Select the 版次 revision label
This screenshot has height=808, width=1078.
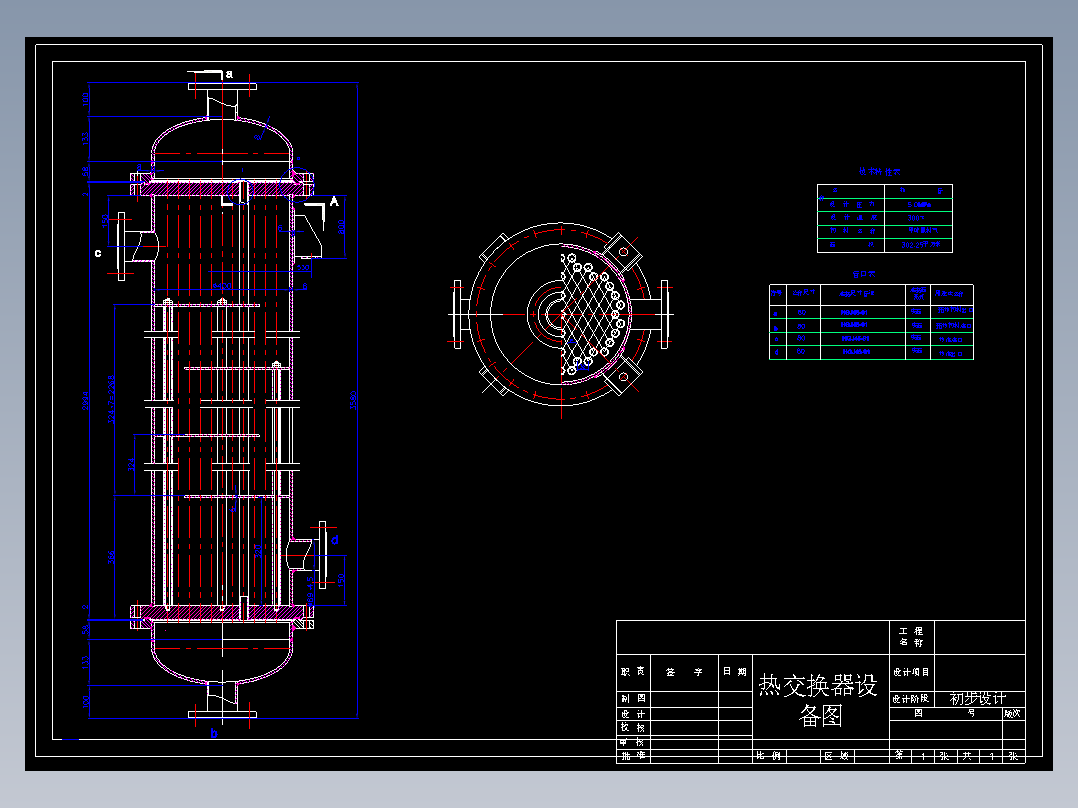[x=1013, y=714]
